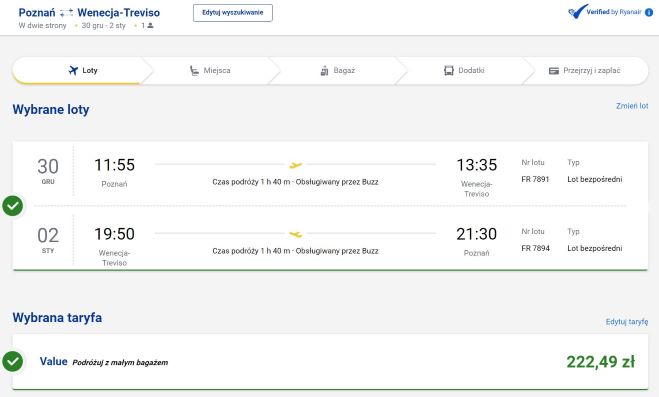Toggle the green checkmark beside selected flights

[x=13, y=206]
